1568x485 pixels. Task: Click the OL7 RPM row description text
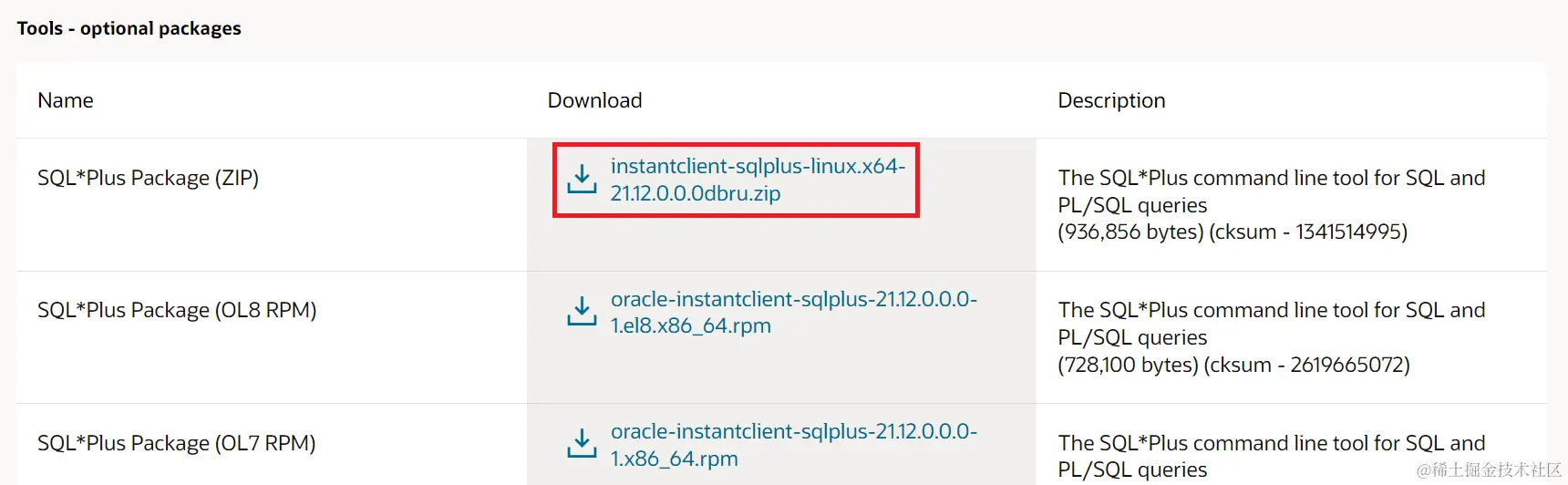[x=1272, y=456]
